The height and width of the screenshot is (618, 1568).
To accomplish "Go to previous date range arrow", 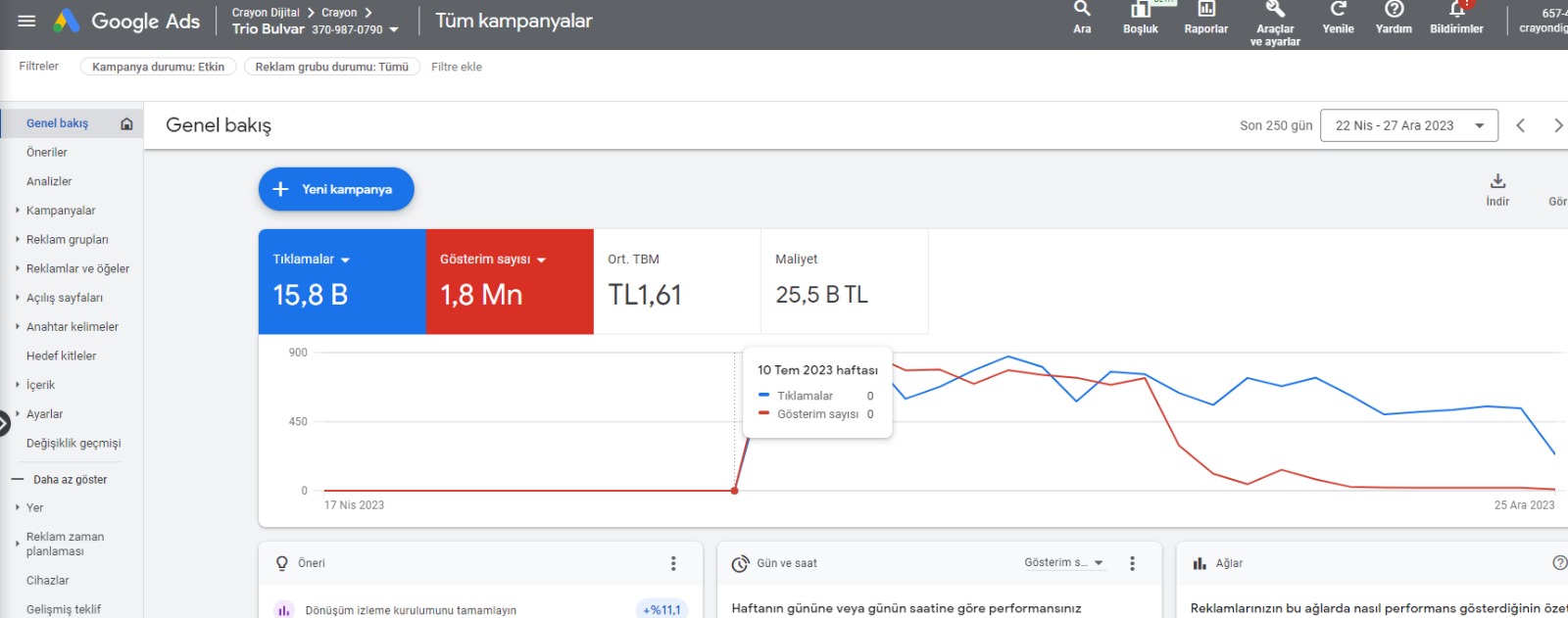I will [1521, 125].
